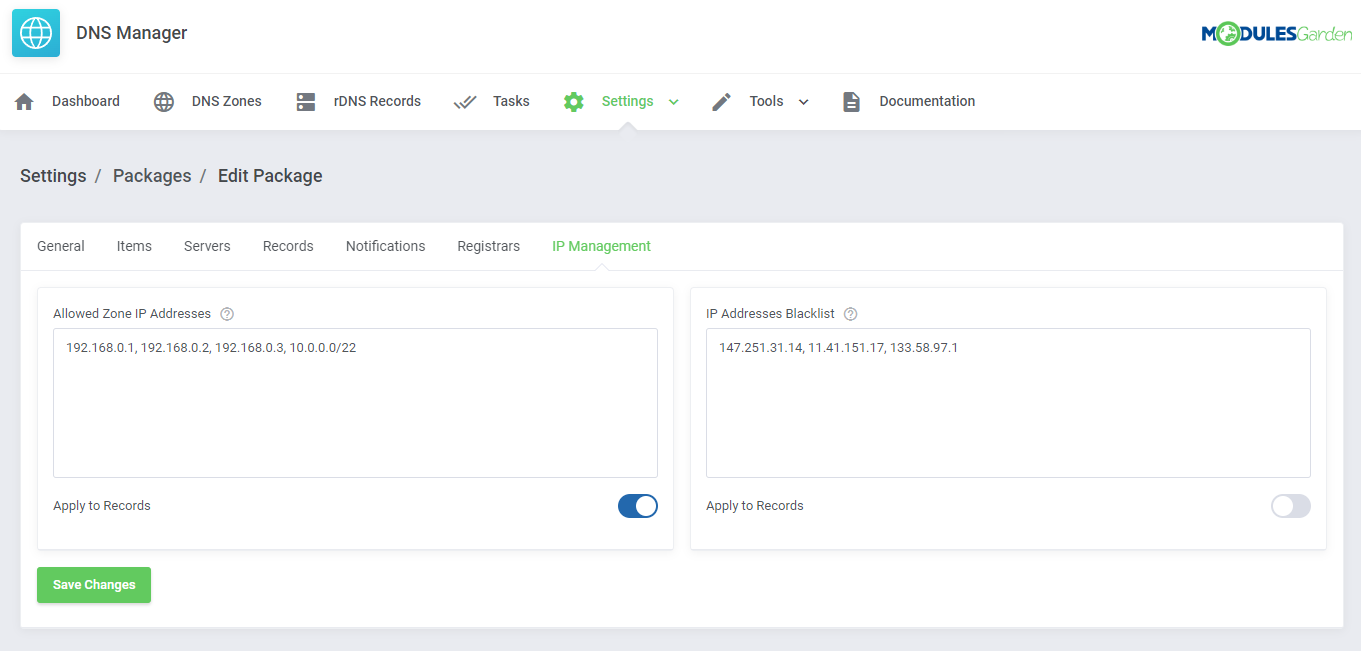Enable Apply to Records for the IP blacklist
The image size is (1361, 651).
point(1290,506)
